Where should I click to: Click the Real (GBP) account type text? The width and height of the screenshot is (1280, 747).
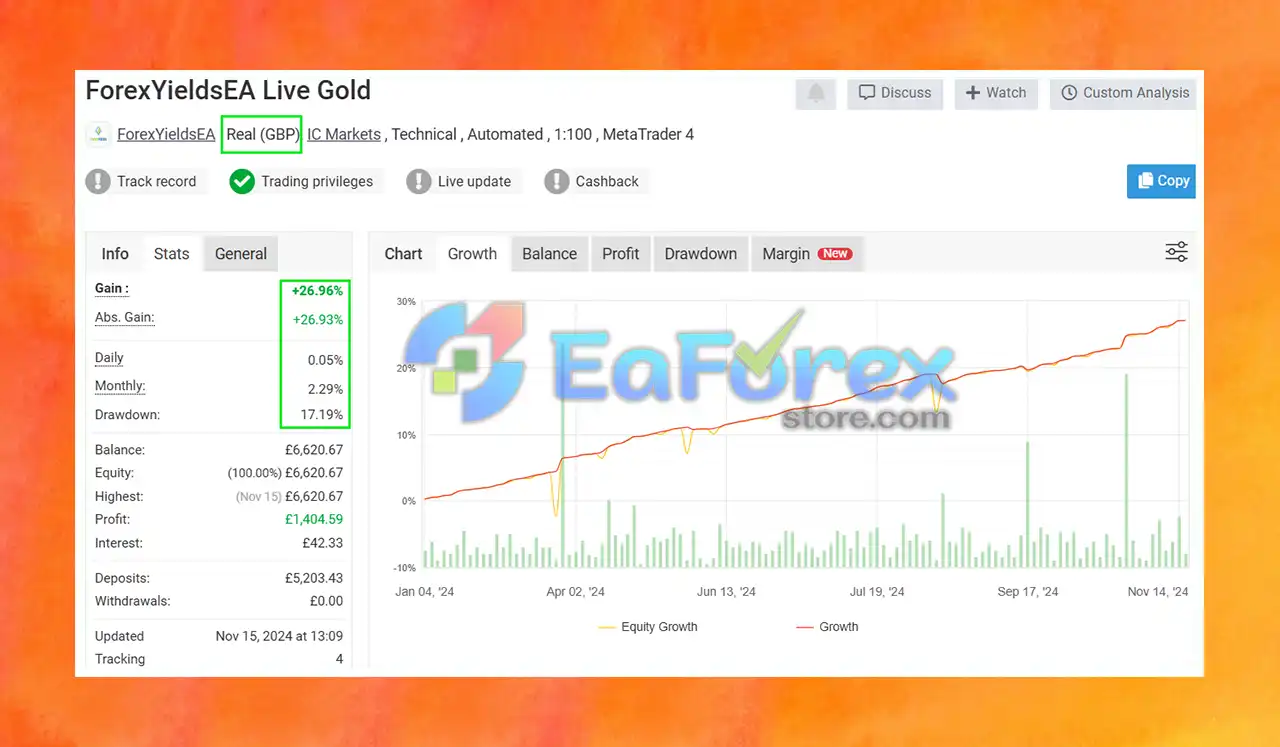261,134
